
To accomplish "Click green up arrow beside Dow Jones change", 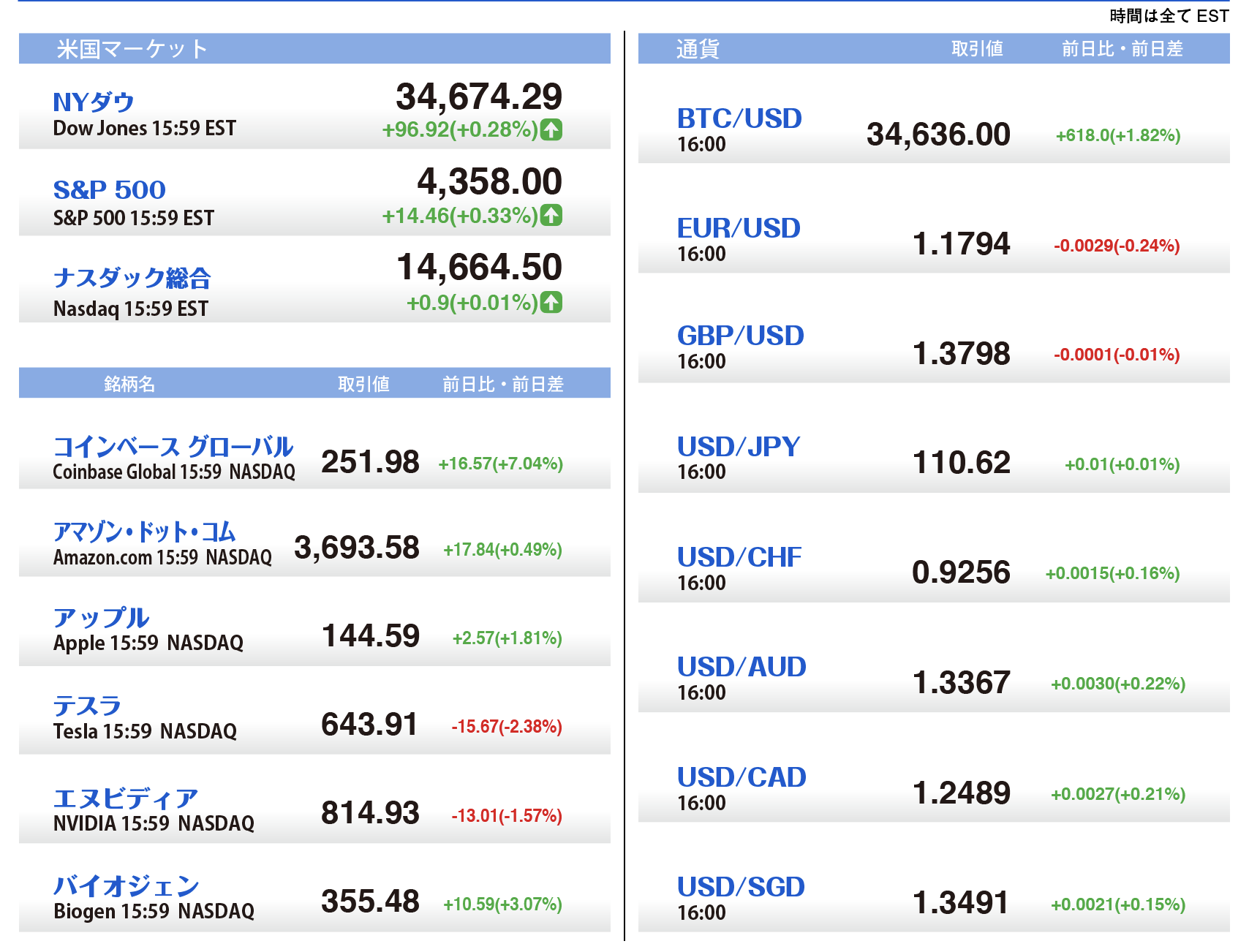I will (x=551, y=130).
